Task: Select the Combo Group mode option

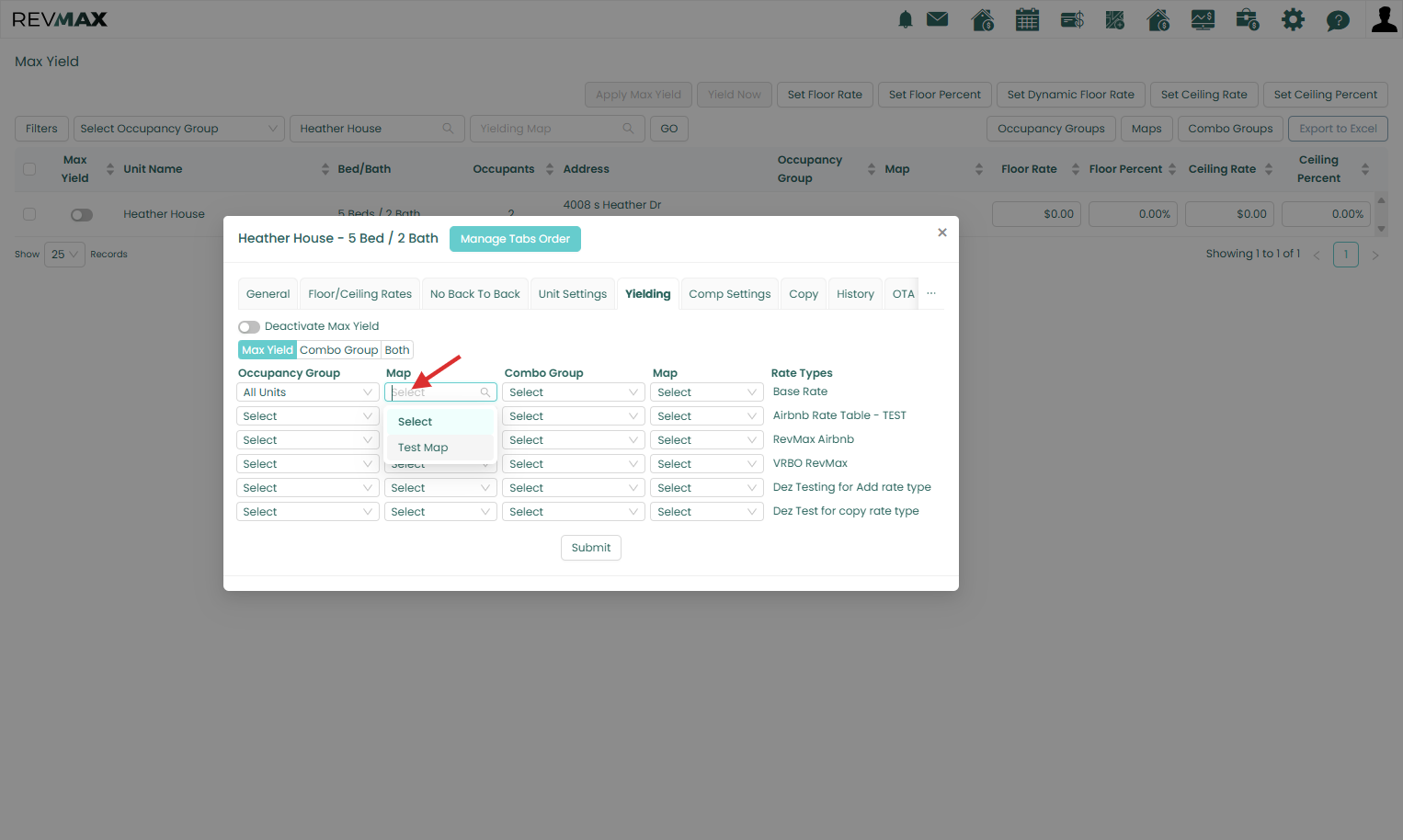Action: tap(338, 350)
